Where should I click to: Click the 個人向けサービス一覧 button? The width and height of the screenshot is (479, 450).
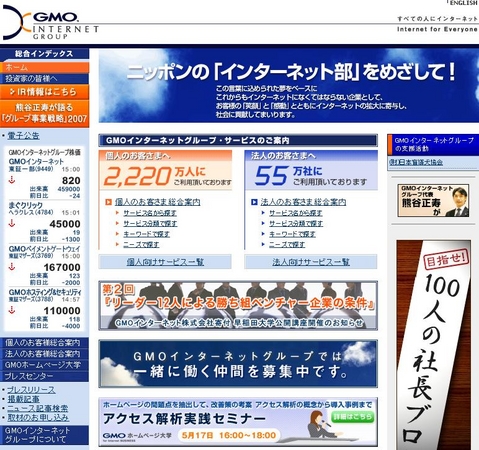tap(165, 262)
